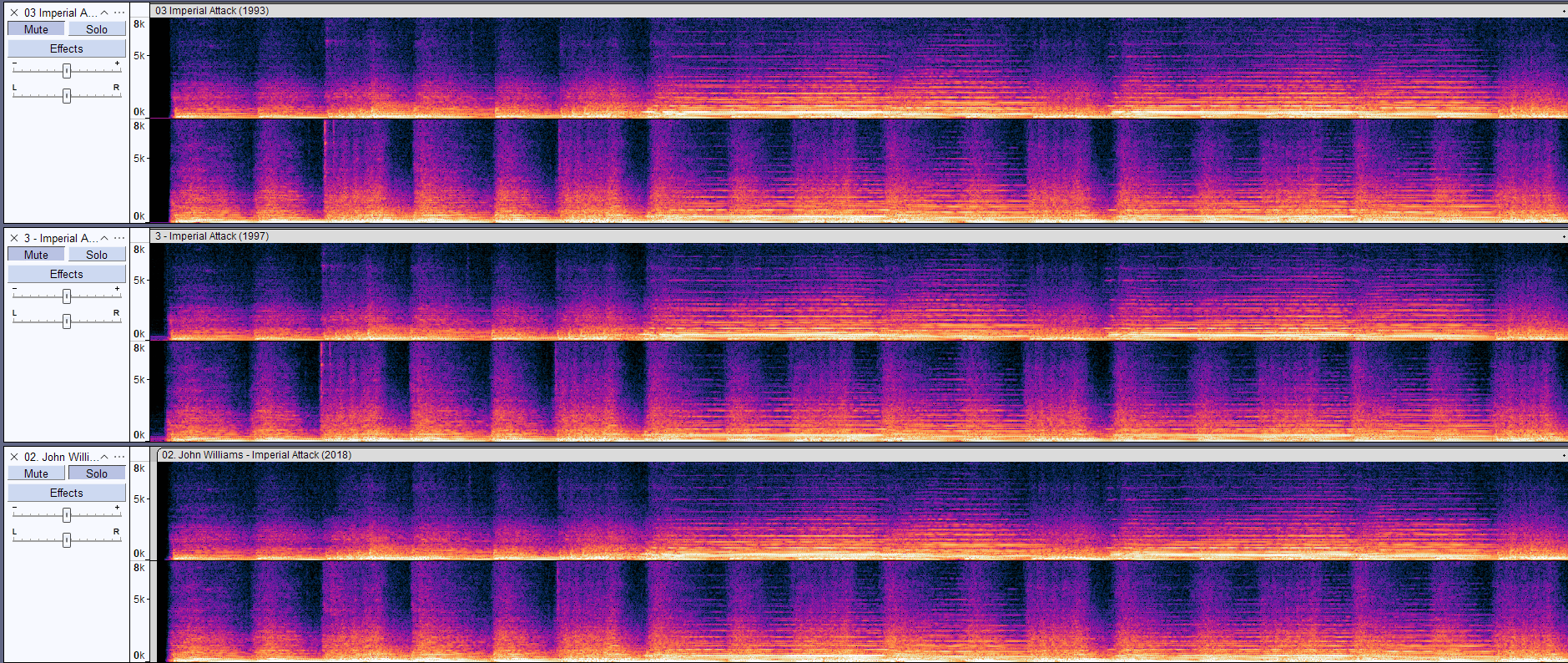Click the gain slider on 02. John Willi... track

[67, 515]
